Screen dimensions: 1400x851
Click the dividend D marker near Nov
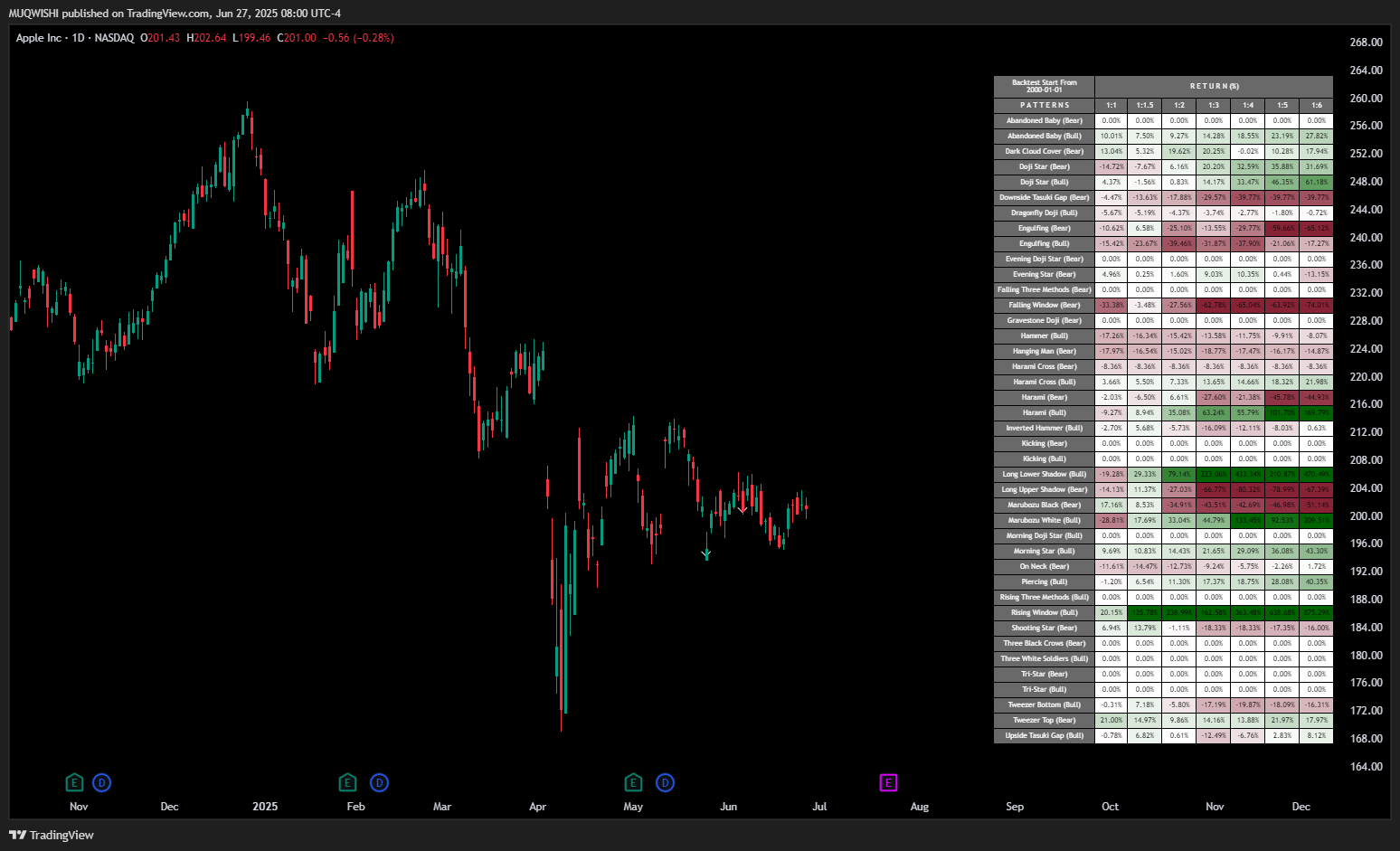pyautogui.click(x=102, y=783)
